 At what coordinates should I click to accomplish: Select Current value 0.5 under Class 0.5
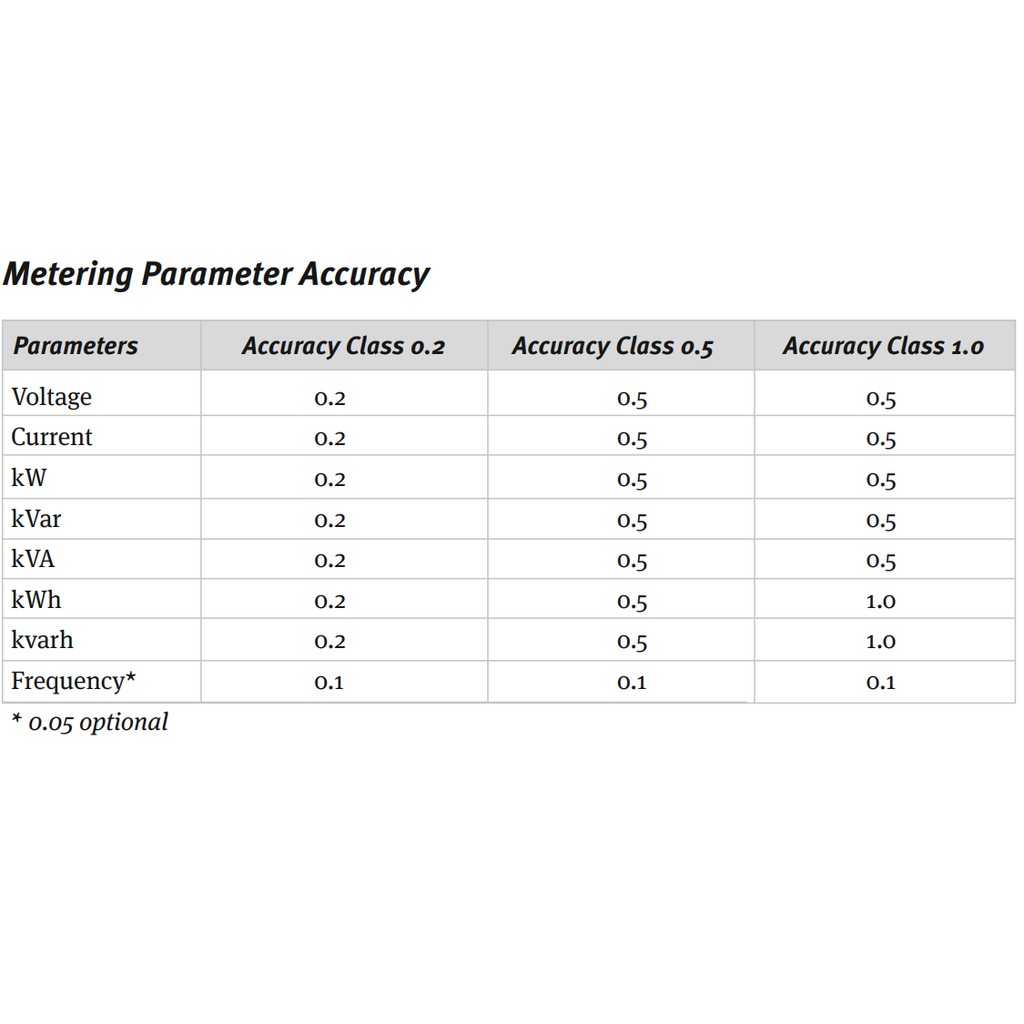pyautogui.click(x=632, y=439)
